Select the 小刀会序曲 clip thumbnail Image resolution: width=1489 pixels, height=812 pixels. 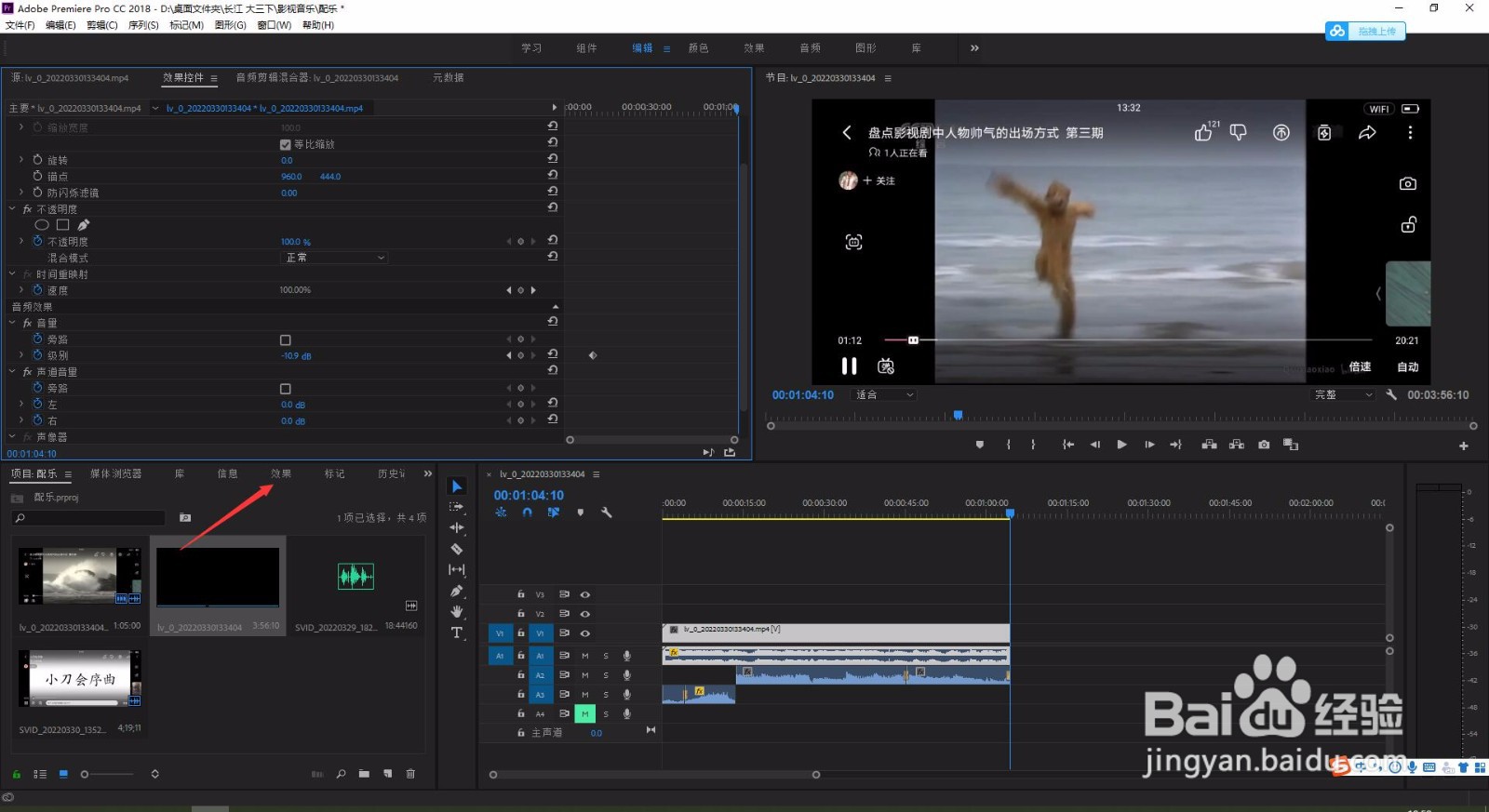coord(81,678)
